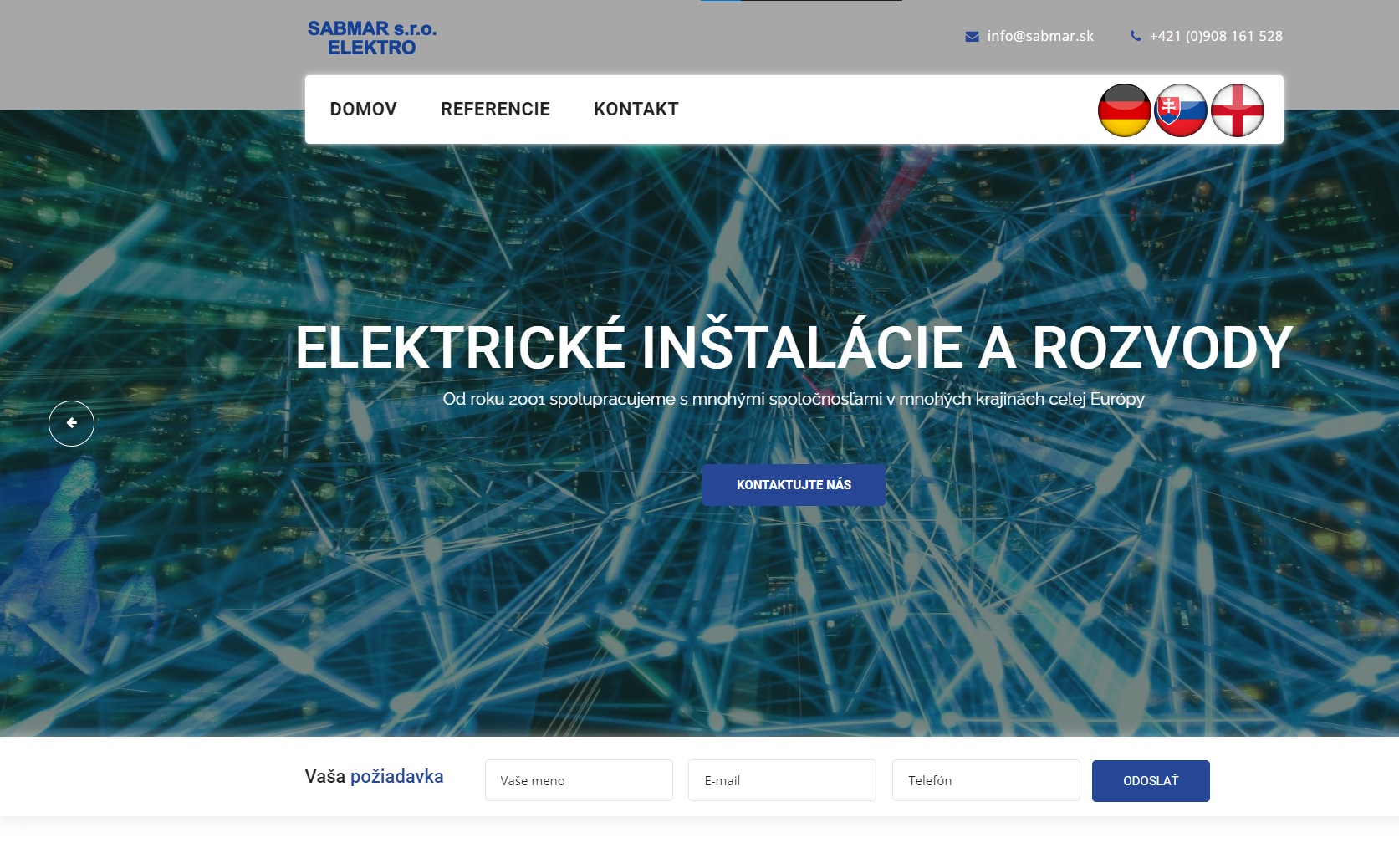The height and width of the screenshot is (868, 1399).
Task: Call +421 (0)908 161 528 link
Action: [x=1216, y=36]
